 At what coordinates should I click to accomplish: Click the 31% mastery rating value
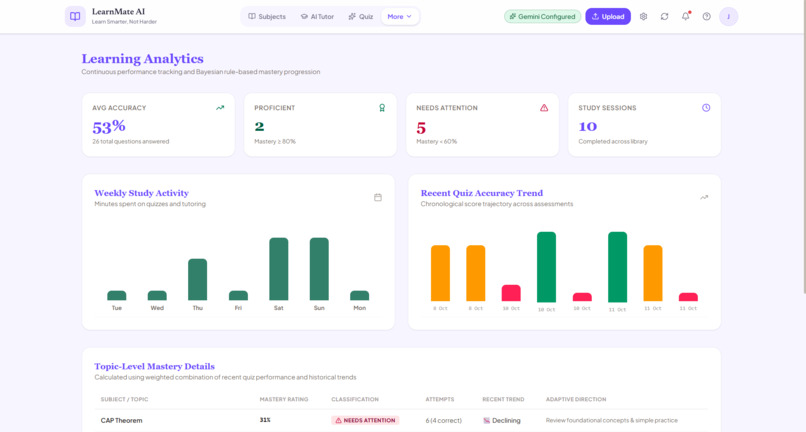point(265,420)
